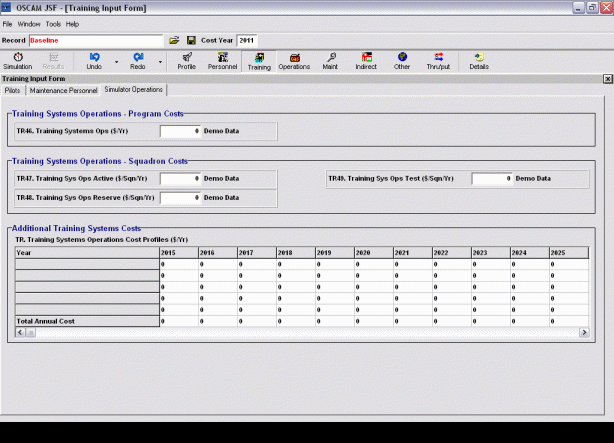Open the Thru/put toolbar icon
The height and width of the screenshot is (443, 614).
click(x=438, y=61)
